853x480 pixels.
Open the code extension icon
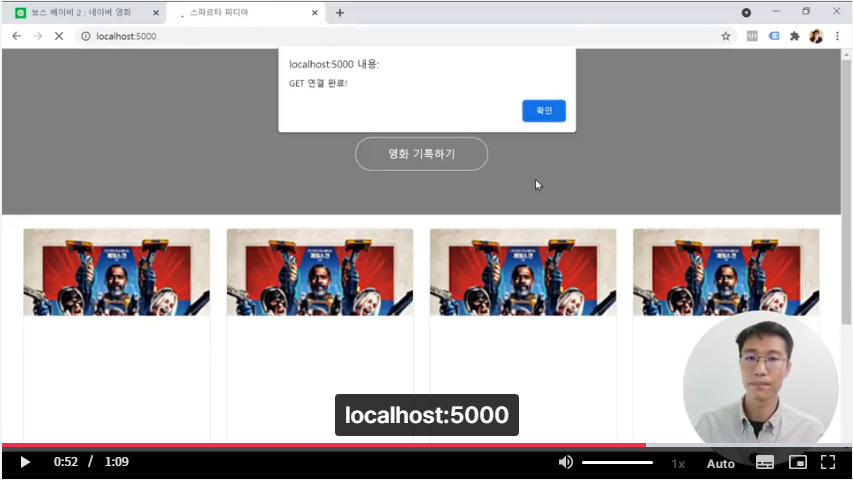(x=752, y=36)
